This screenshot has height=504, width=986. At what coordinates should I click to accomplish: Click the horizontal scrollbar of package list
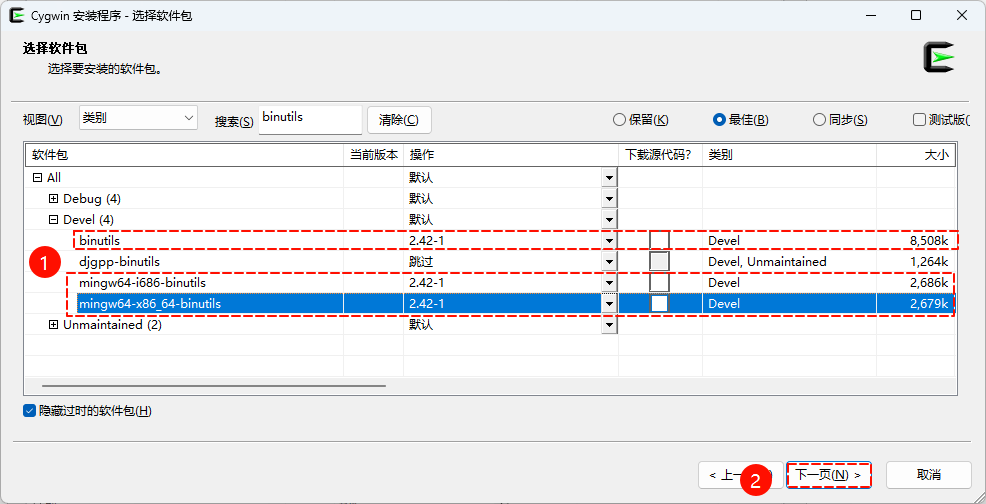214,386
